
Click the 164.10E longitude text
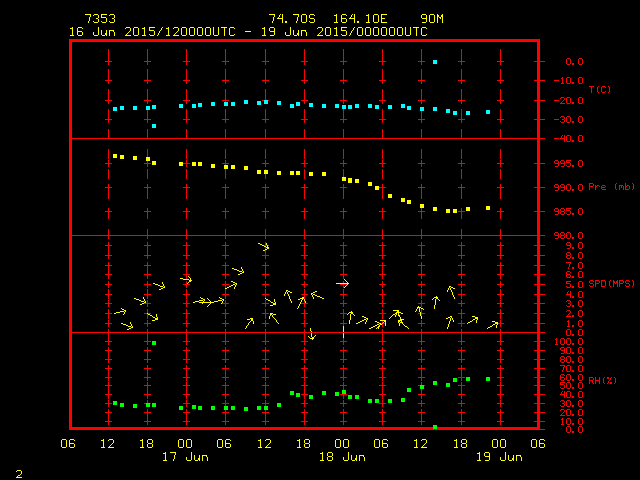365,19
